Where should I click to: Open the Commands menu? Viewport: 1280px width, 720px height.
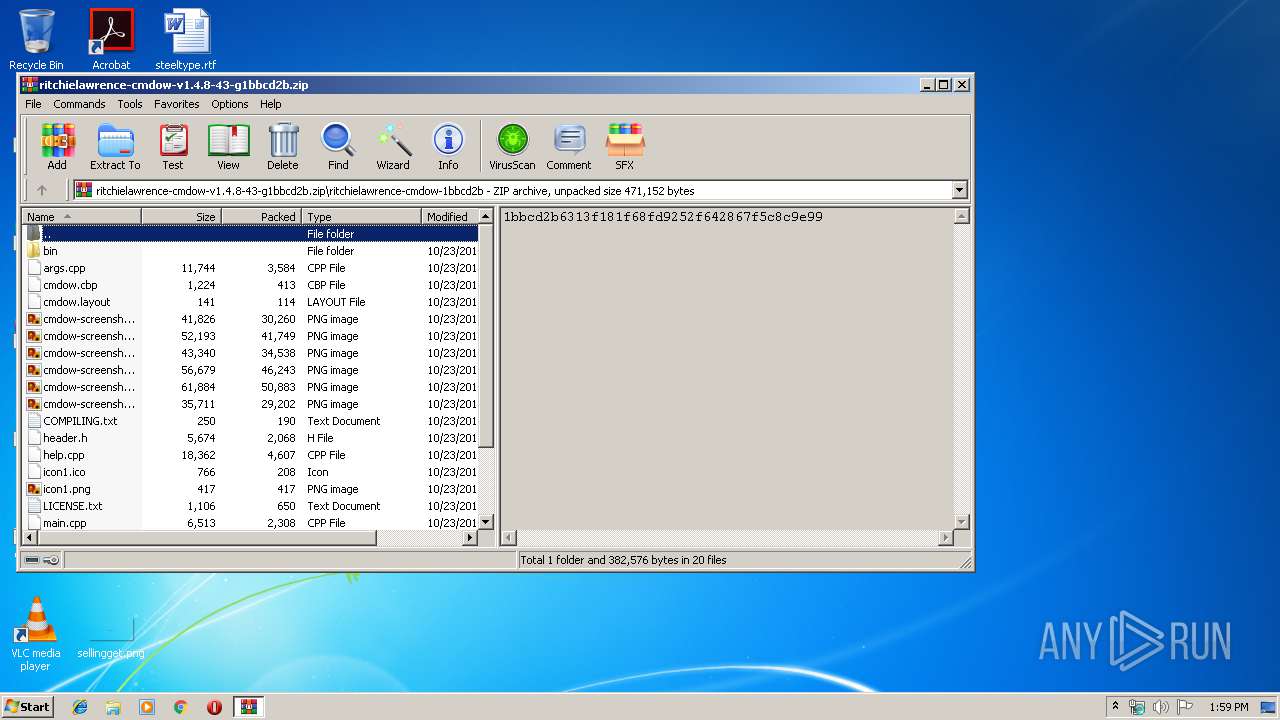point(79,104)
